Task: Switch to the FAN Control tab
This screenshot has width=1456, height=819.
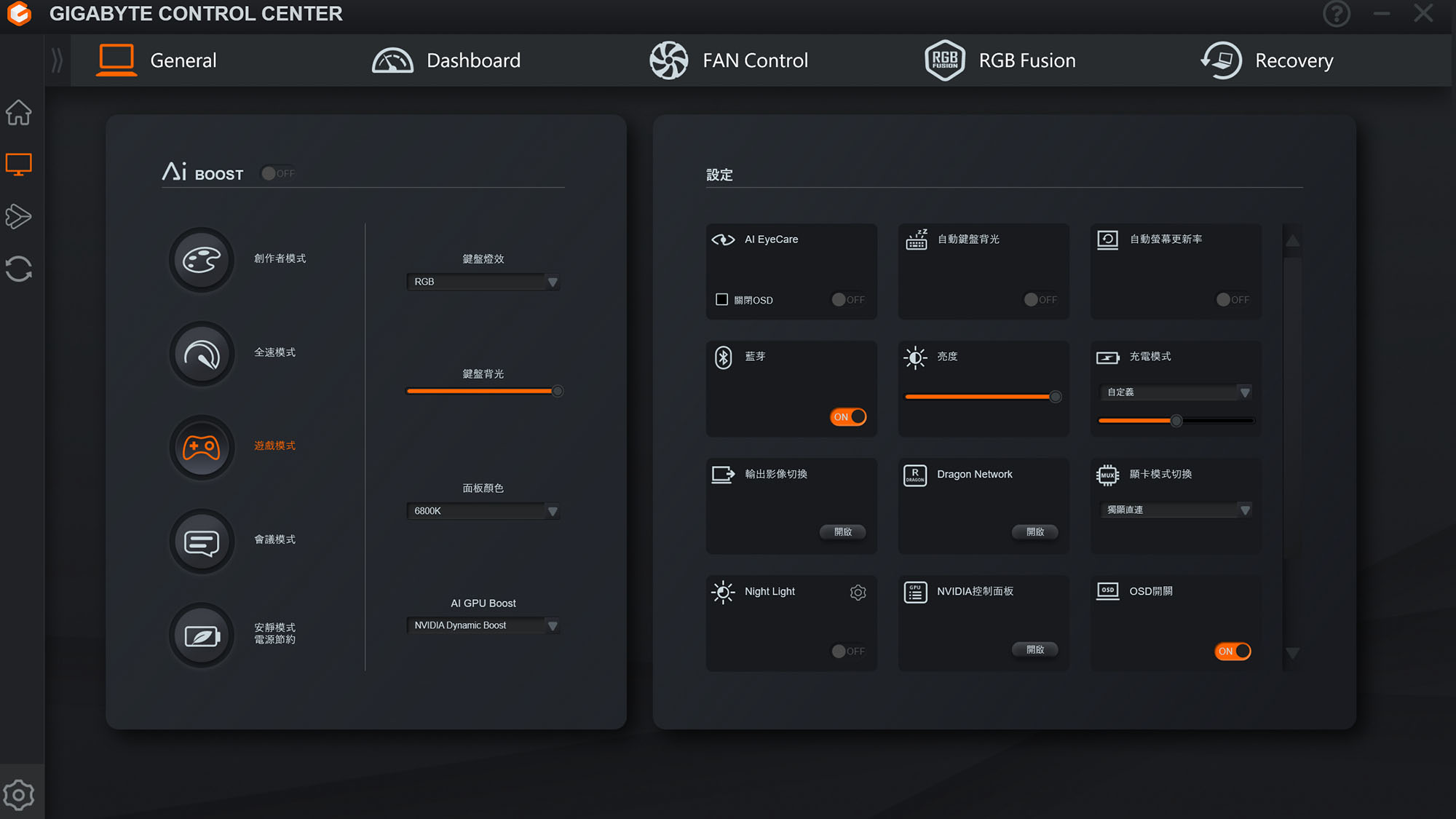Action: click(729, 60)
